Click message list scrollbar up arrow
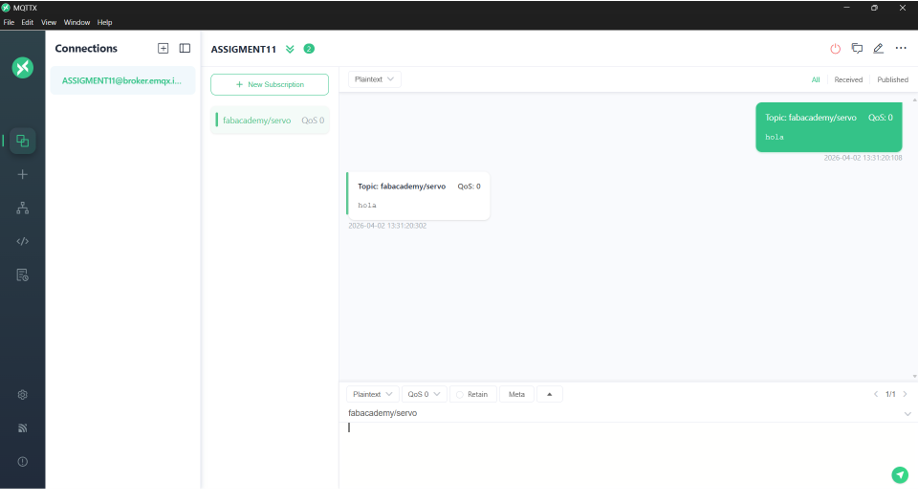 (x=914, y=101)
